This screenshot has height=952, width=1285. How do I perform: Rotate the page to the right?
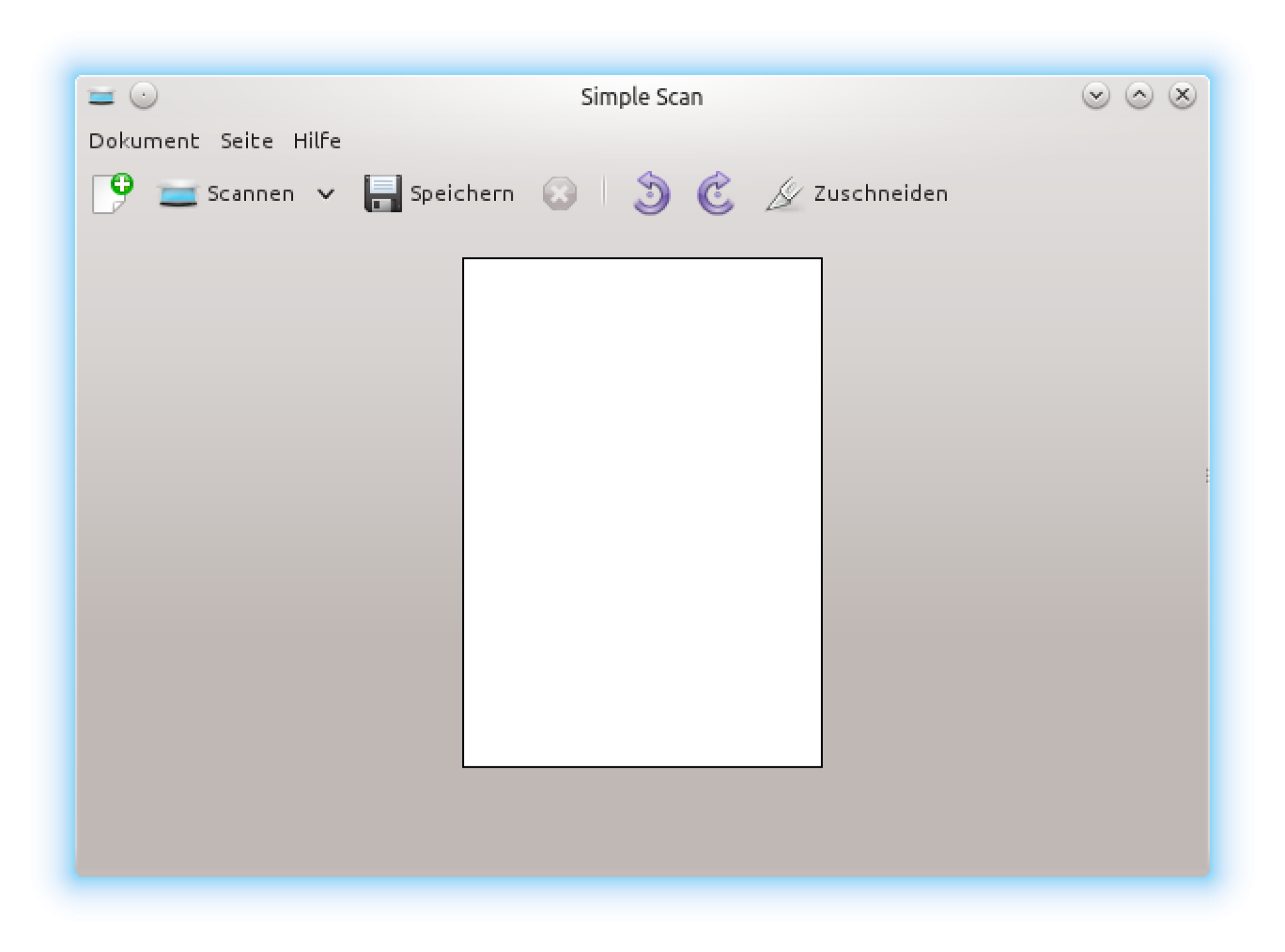pos(715,193)
